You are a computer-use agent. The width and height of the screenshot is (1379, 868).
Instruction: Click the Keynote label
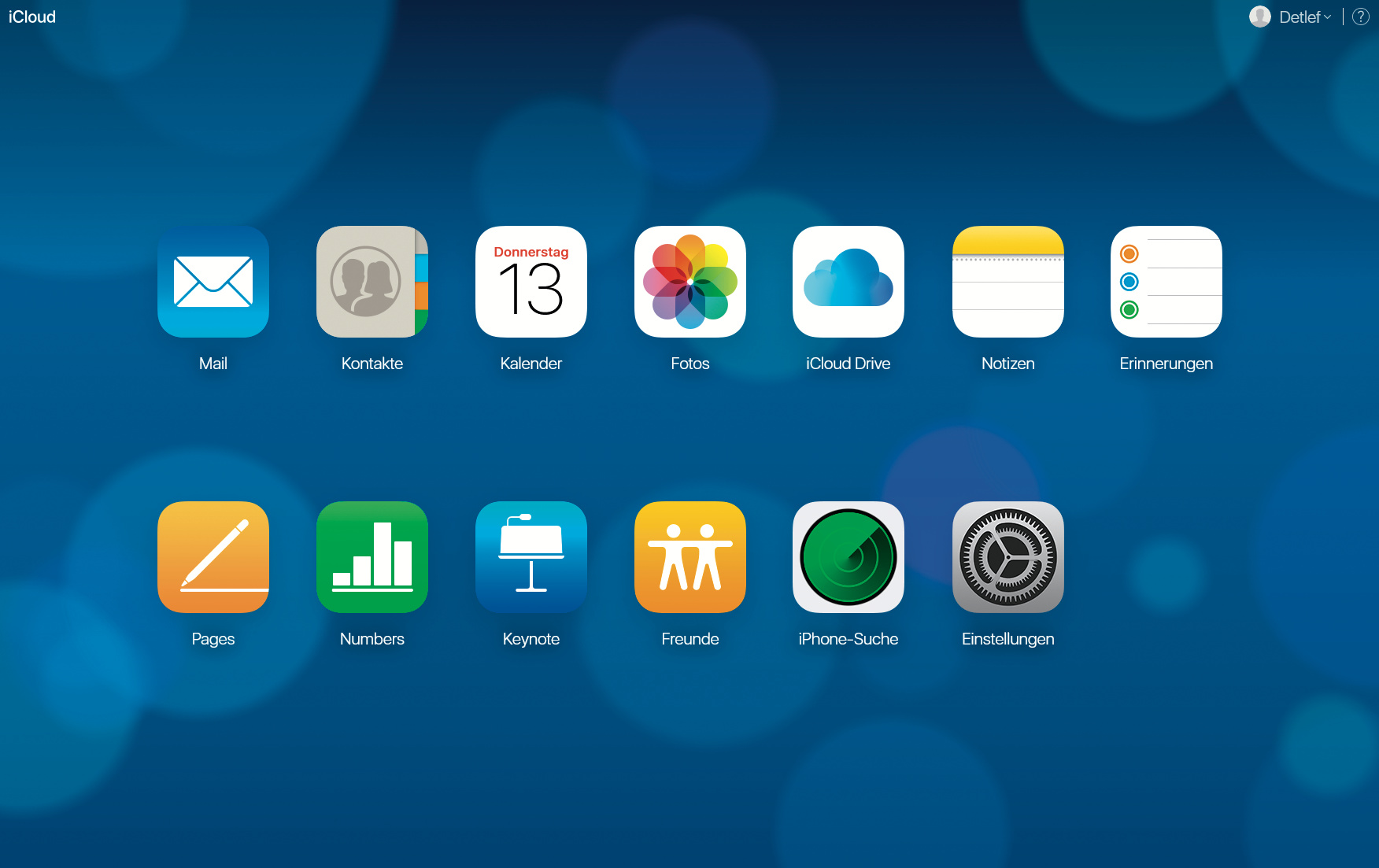pos(531,639)
